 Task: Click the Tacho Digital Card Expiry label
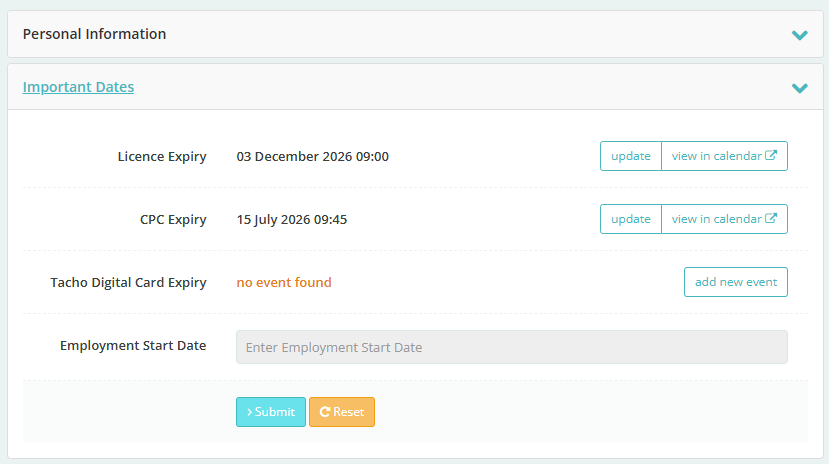pos(128,283)
